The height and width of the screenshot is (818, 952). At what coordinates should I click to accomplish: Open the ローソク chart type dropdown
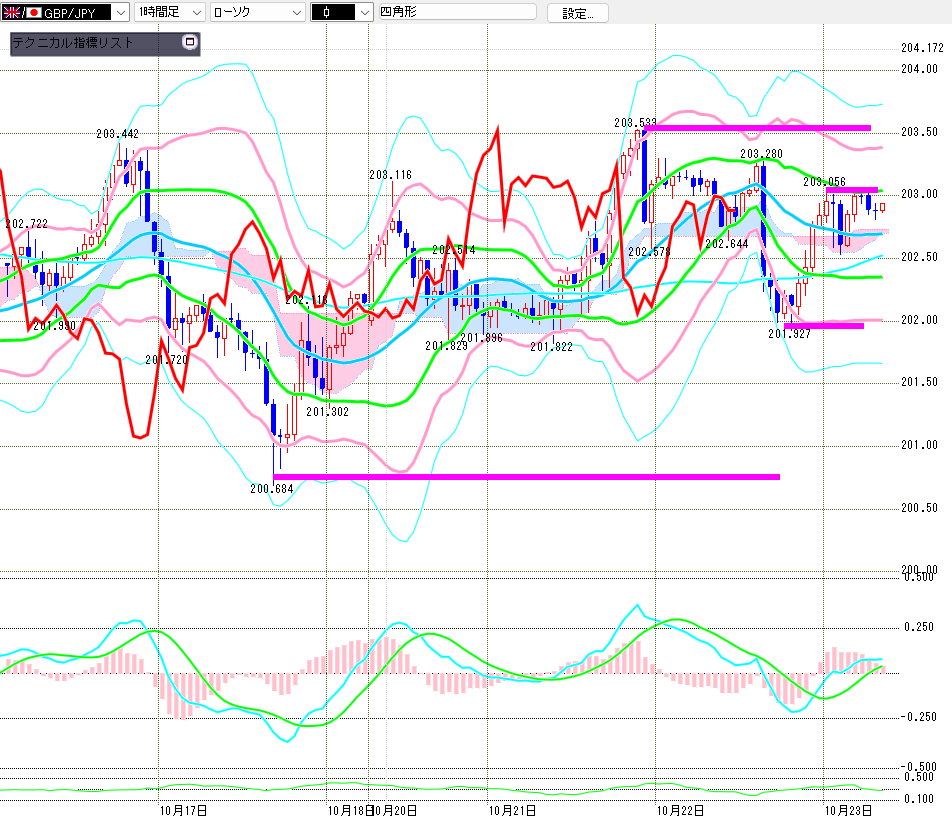[294, 13]
